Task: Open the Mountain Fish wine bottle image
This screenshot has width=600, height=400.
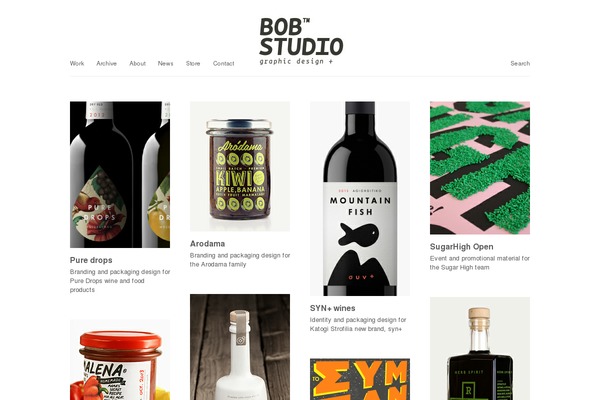Action: coord(360,198)
